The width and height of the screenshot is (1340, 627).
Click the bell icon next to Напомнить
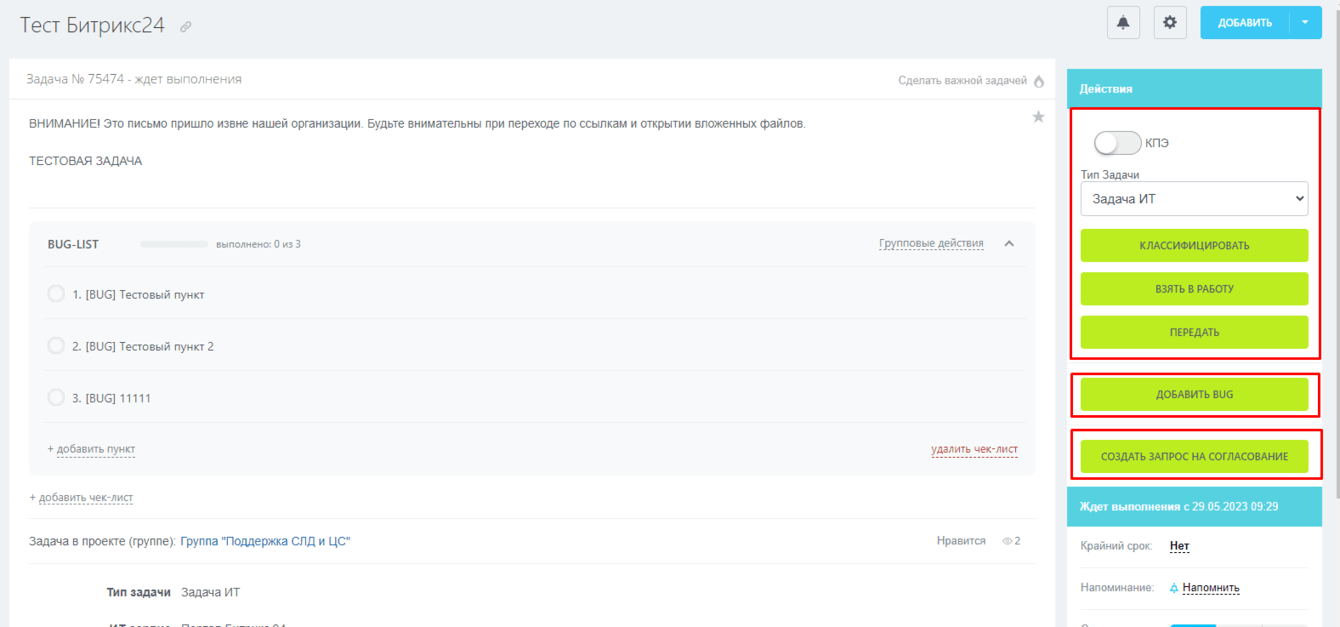point(1174,588)
